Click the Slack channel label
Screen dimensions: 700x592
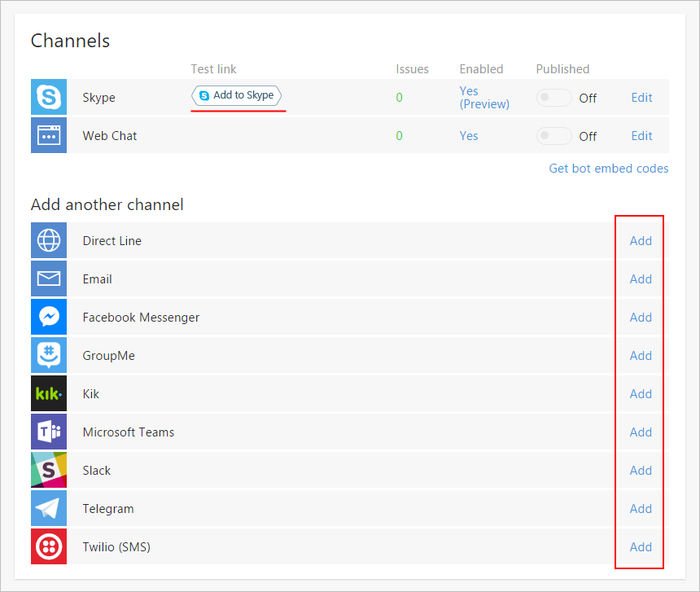(x=96, y=471)
